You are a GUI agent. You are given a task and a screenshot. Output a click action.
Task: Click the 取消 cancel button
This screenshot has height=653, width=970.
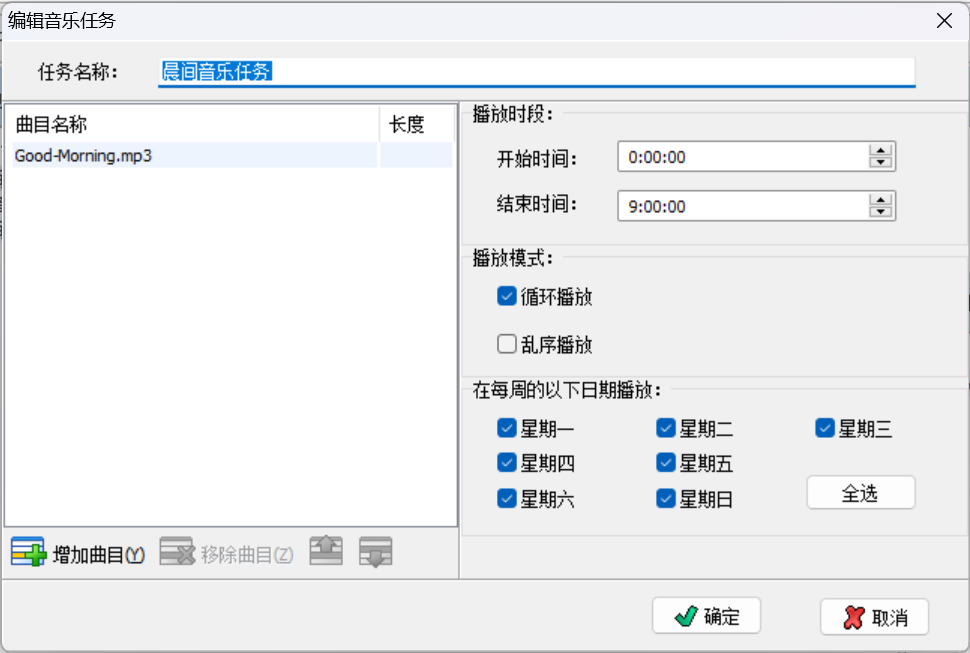tap(875, 616)
